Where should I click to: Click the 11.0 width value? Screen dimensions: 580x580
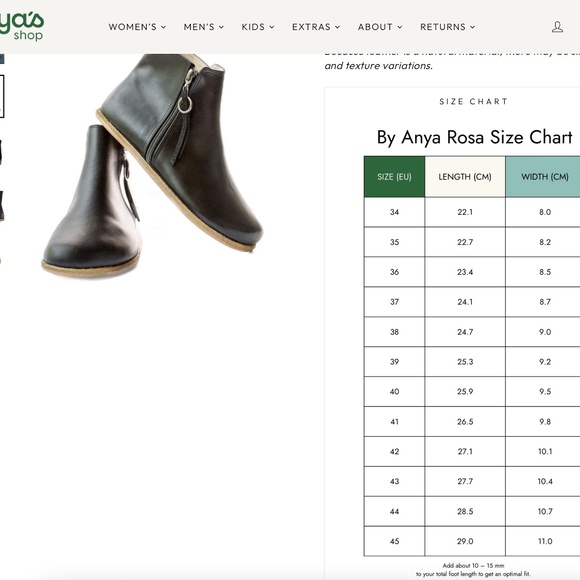[x=545, y=541]
